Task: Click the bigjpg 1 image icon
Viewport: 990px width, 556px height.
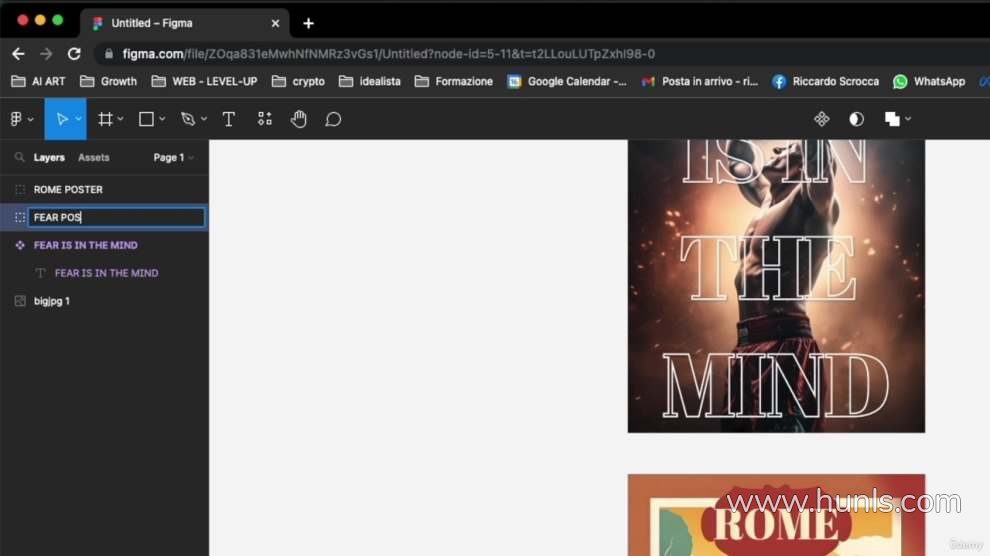Action: tap(20, 301)
